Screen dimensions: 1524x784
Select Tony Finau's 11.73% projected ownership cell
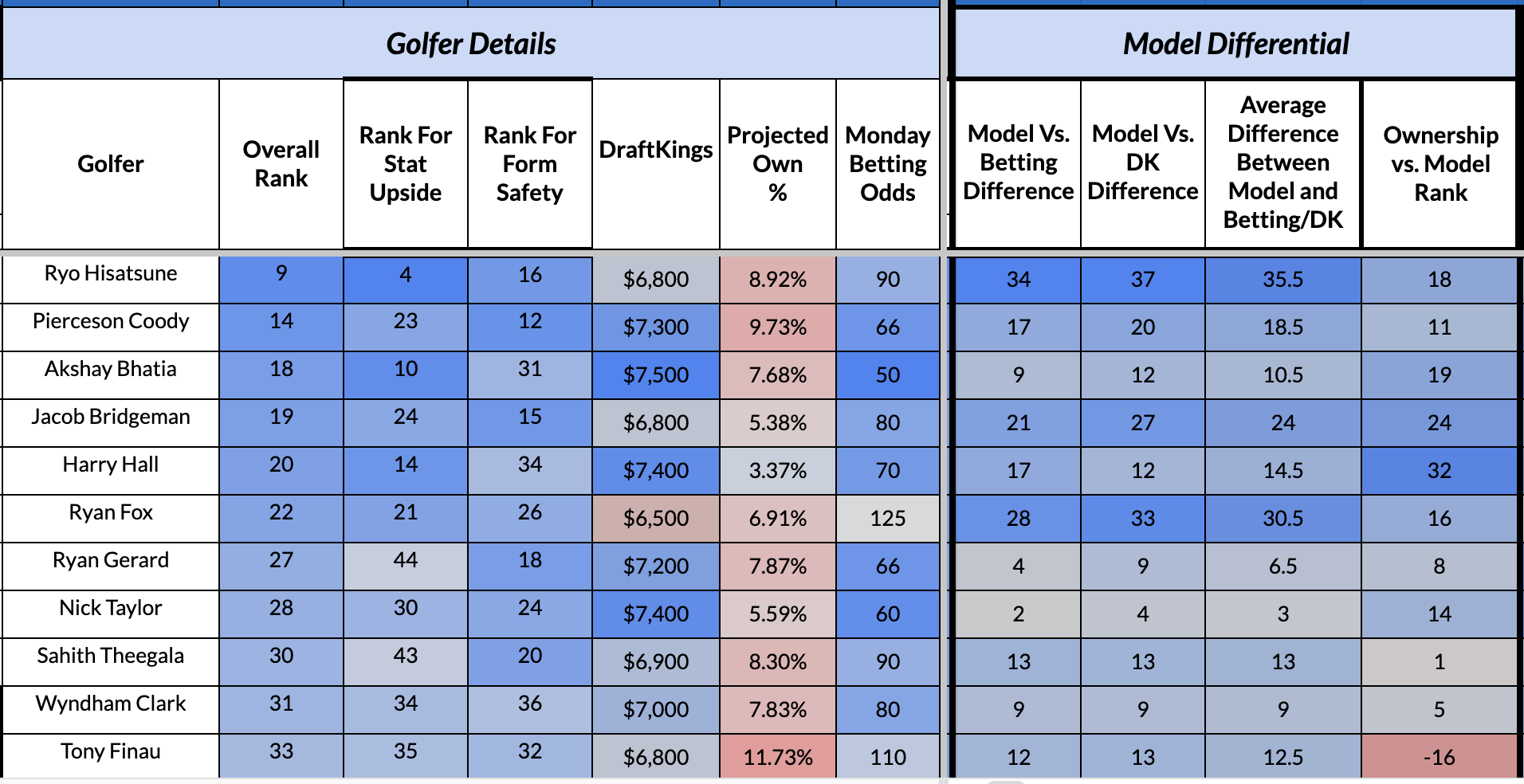777,757
